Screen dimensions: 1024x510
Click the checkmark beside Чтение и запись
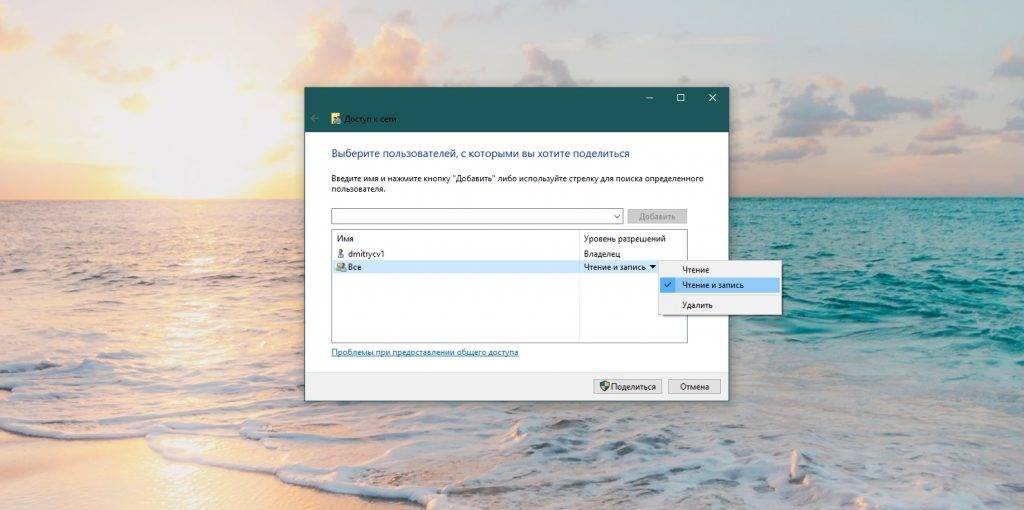667,285
